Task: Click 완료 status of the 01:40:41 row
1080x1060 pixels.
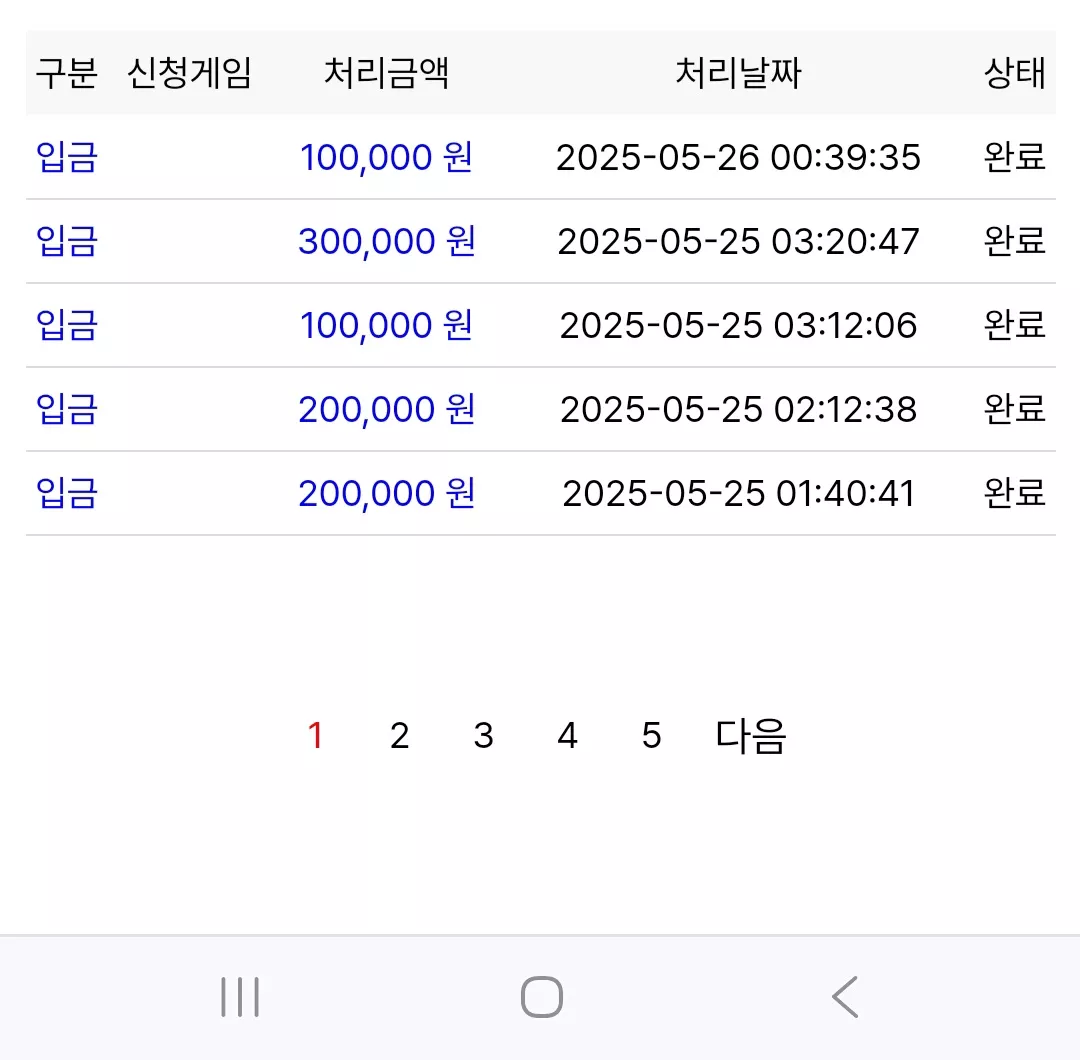Action: (1015, 493)
